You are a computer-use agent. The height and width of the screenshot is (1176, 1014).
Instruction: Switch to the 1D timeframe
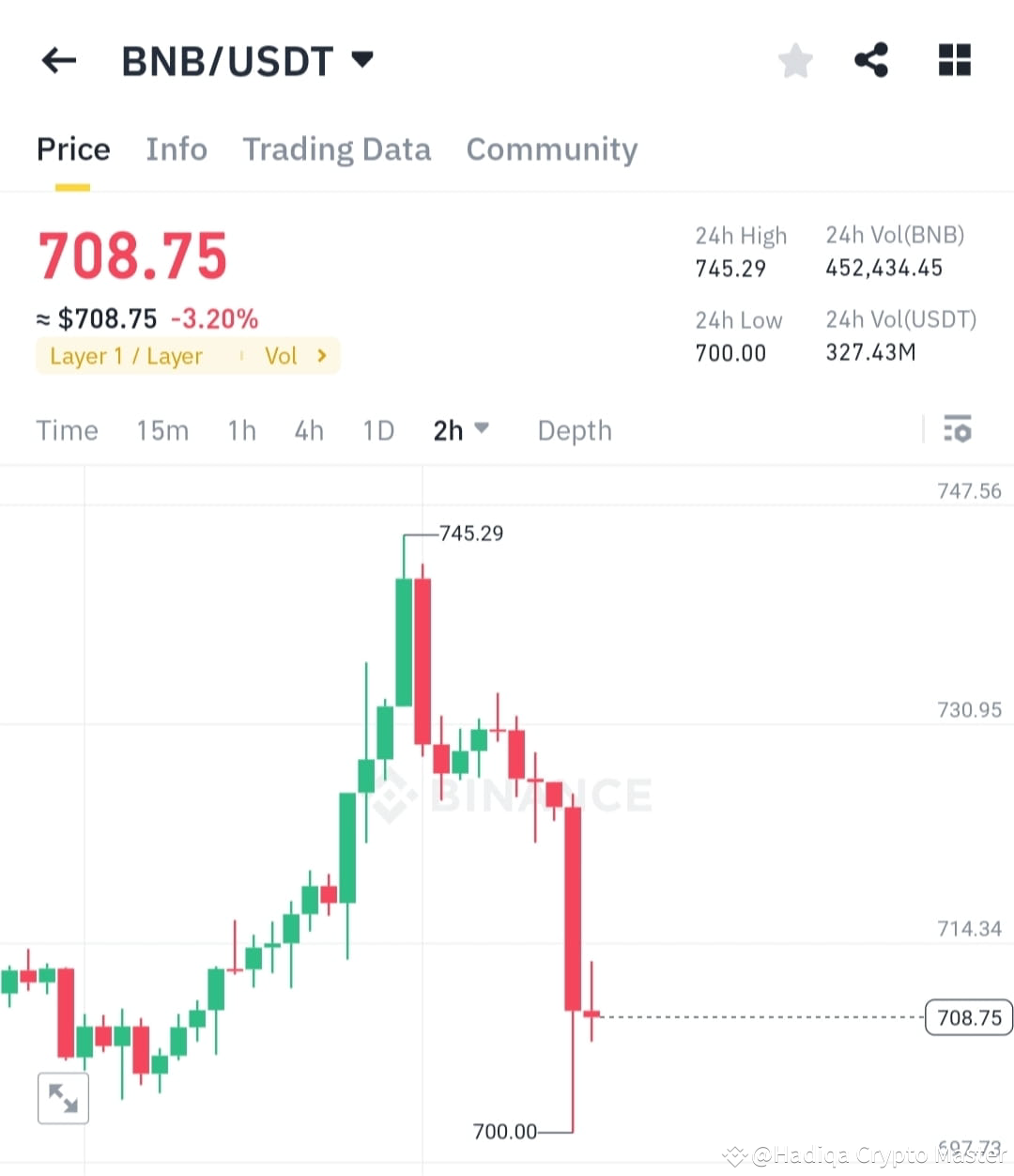tap(378, 430)
